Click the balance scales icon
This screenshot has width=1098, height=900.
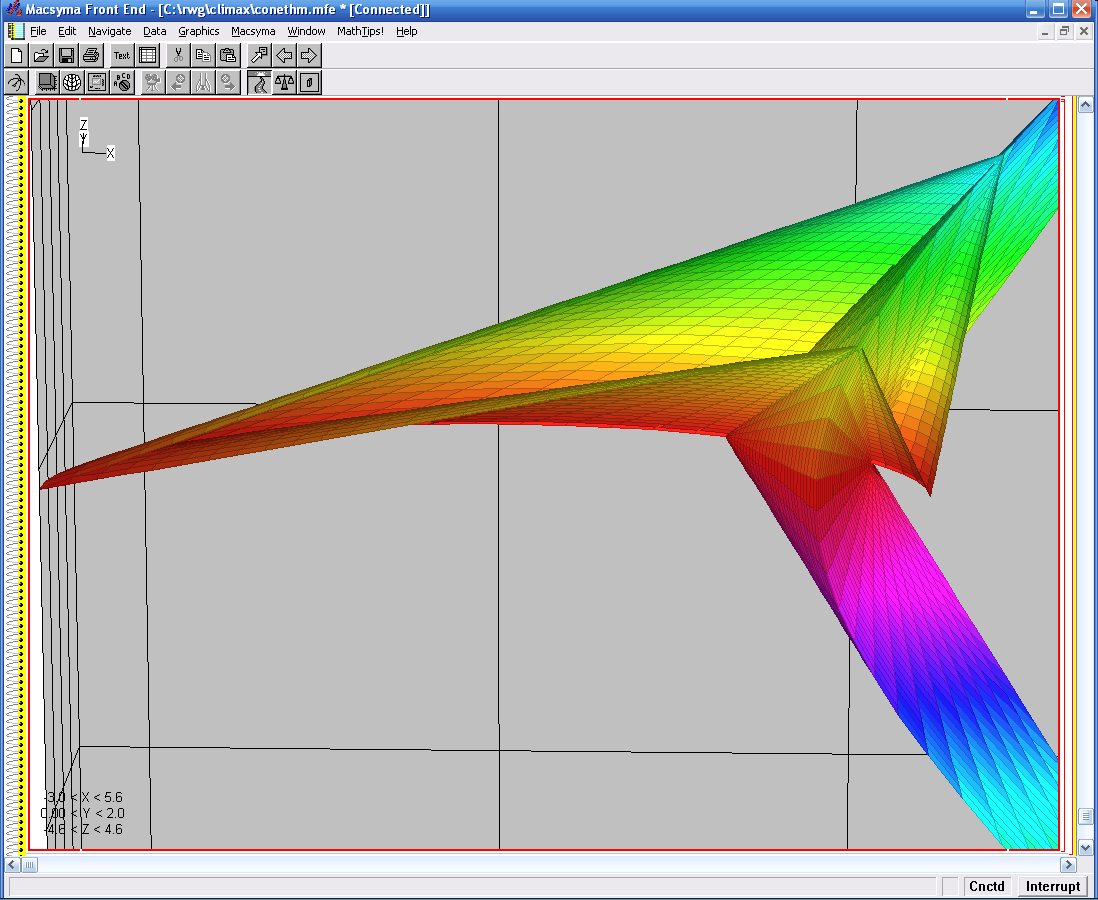tap(284, 83)
